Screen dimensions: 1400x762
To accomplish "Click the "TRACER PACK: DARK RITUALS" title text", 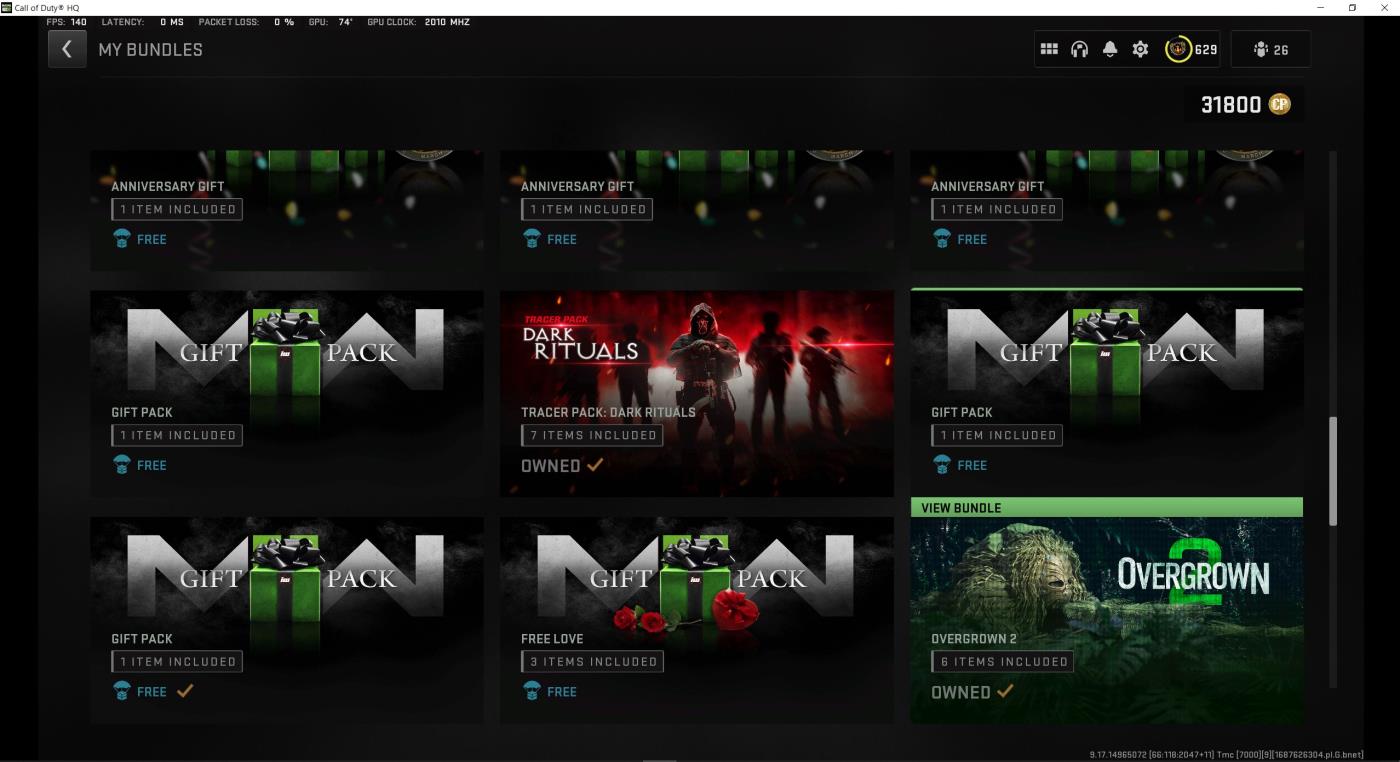I will pyautogui.click(x=608, y=412).
